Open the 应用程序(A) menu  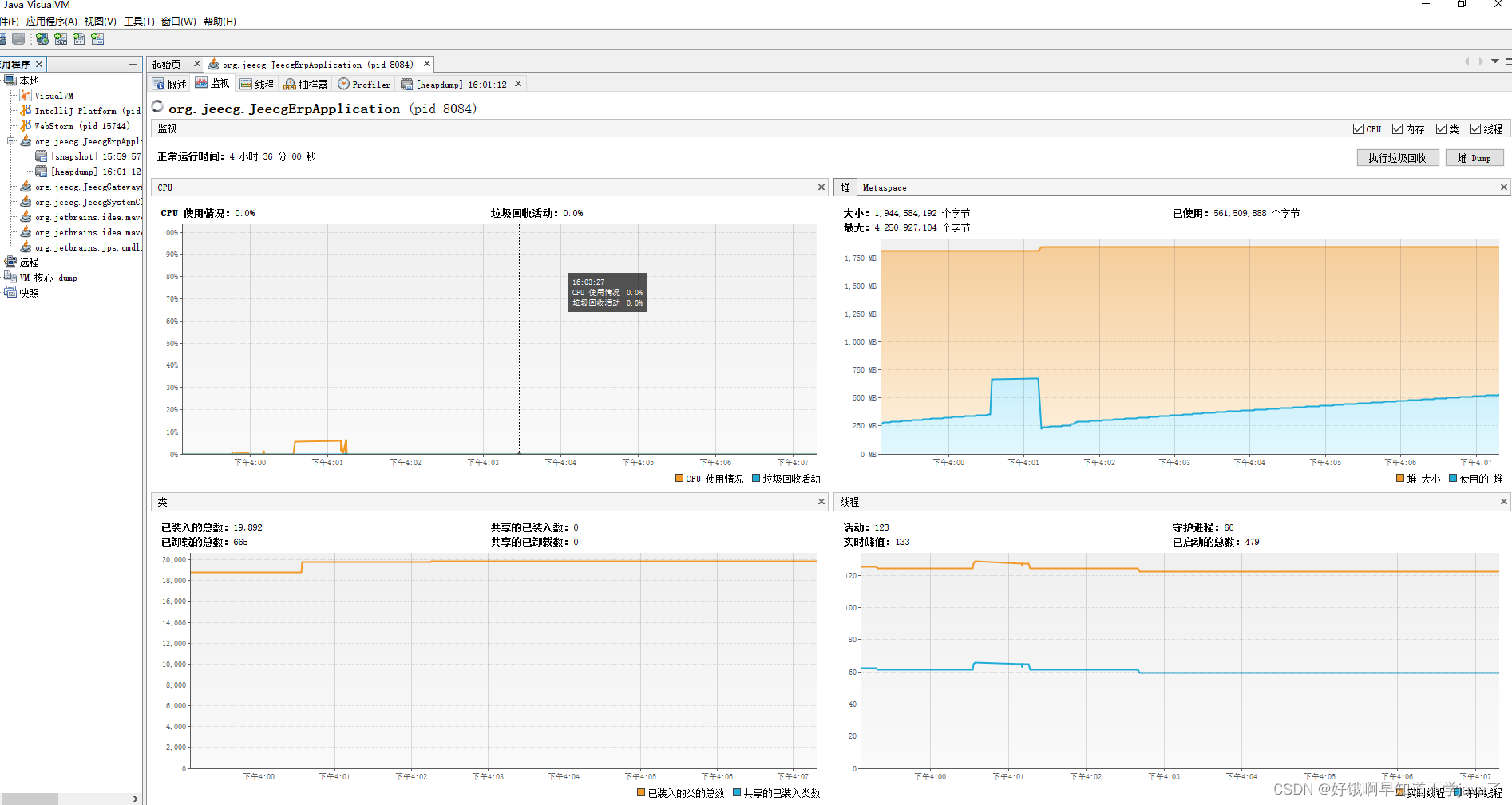(x=52, y=22)
